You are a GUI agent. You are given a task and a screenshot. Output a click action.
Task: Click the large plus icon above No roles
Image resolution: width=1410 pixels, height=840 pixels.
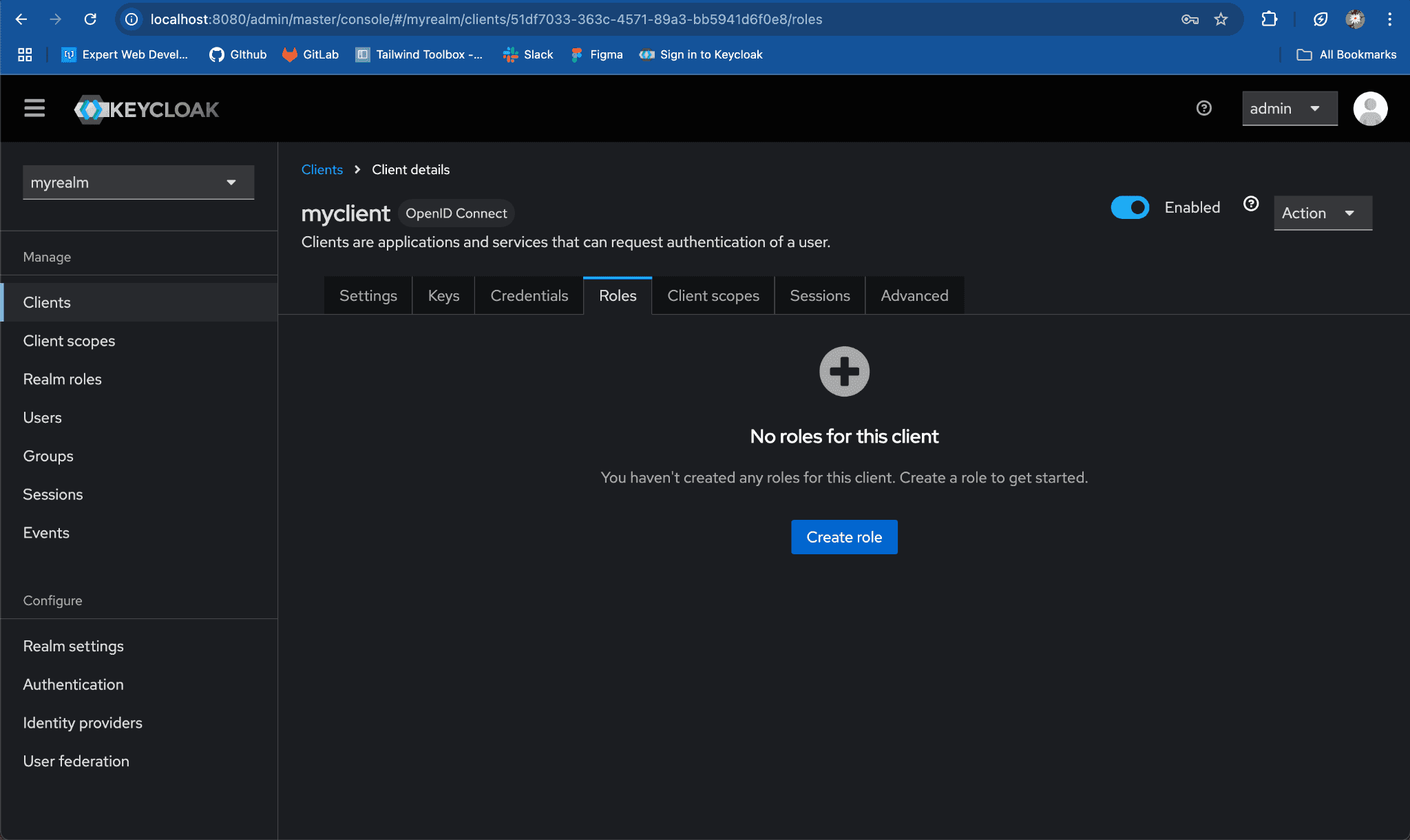tap(844, 371)
